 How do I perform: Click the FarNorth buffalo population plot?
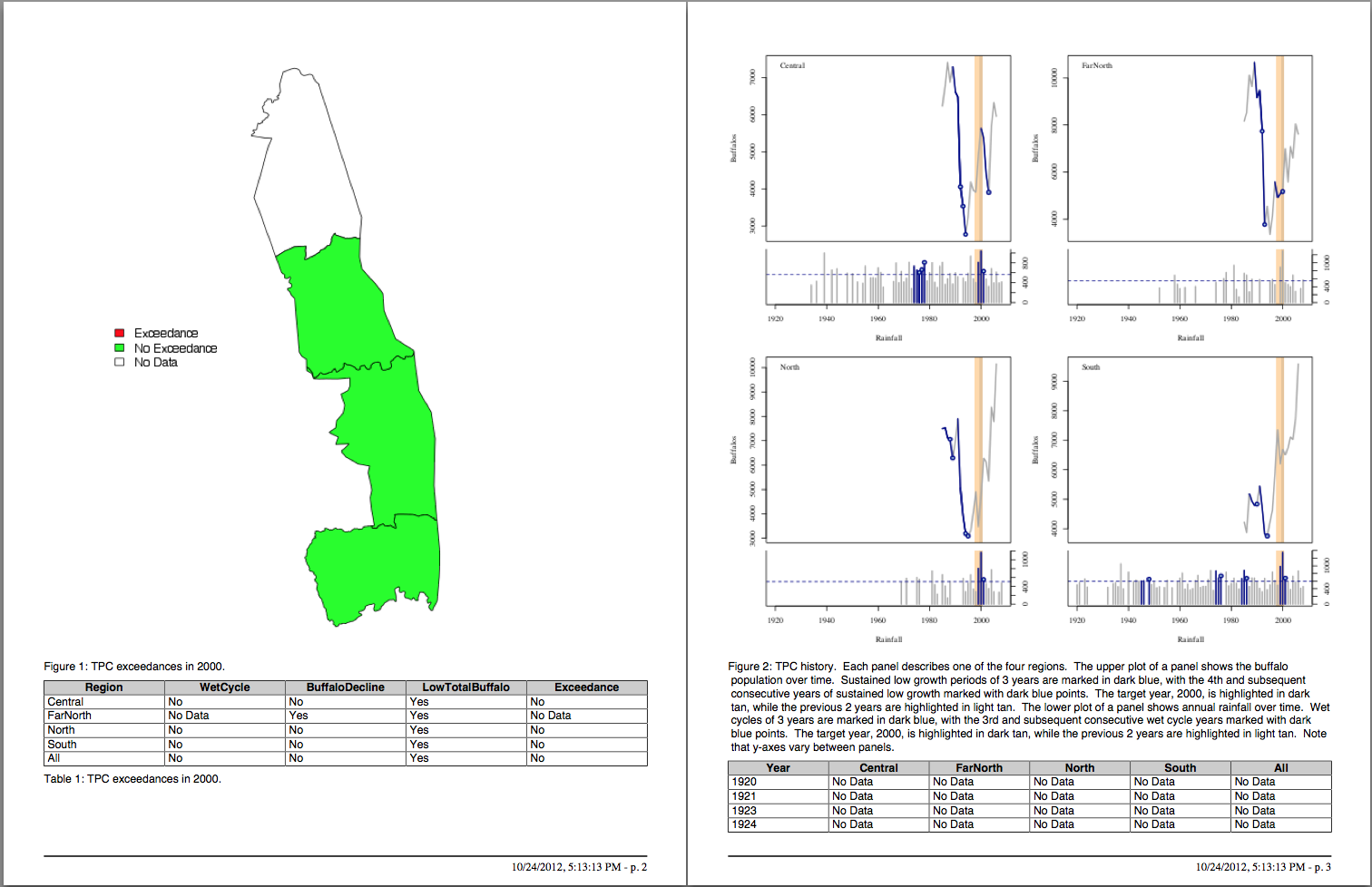click(x=1190, y=149)
